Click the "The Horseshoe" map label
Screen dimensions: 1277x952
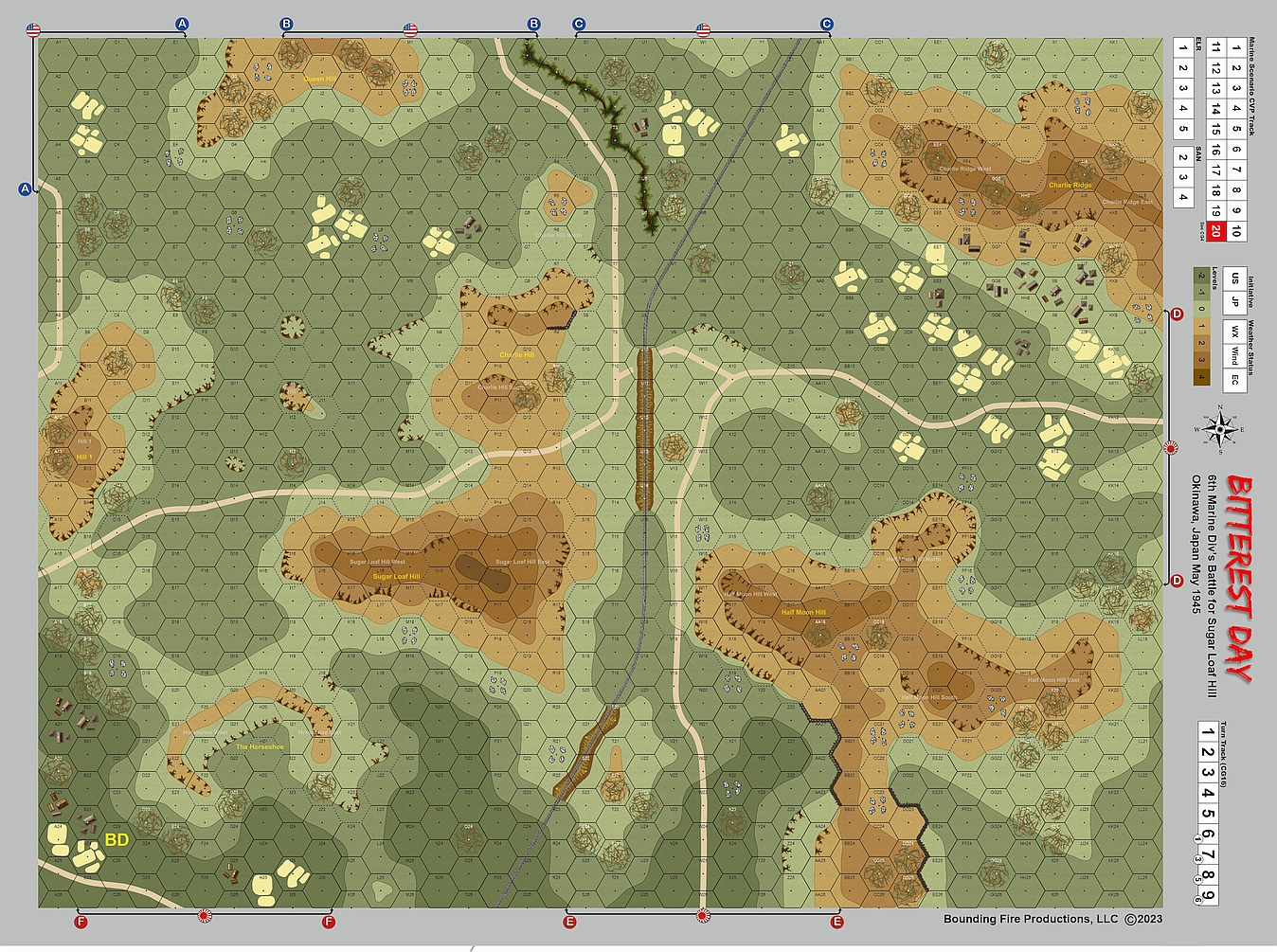pos(260,746)
